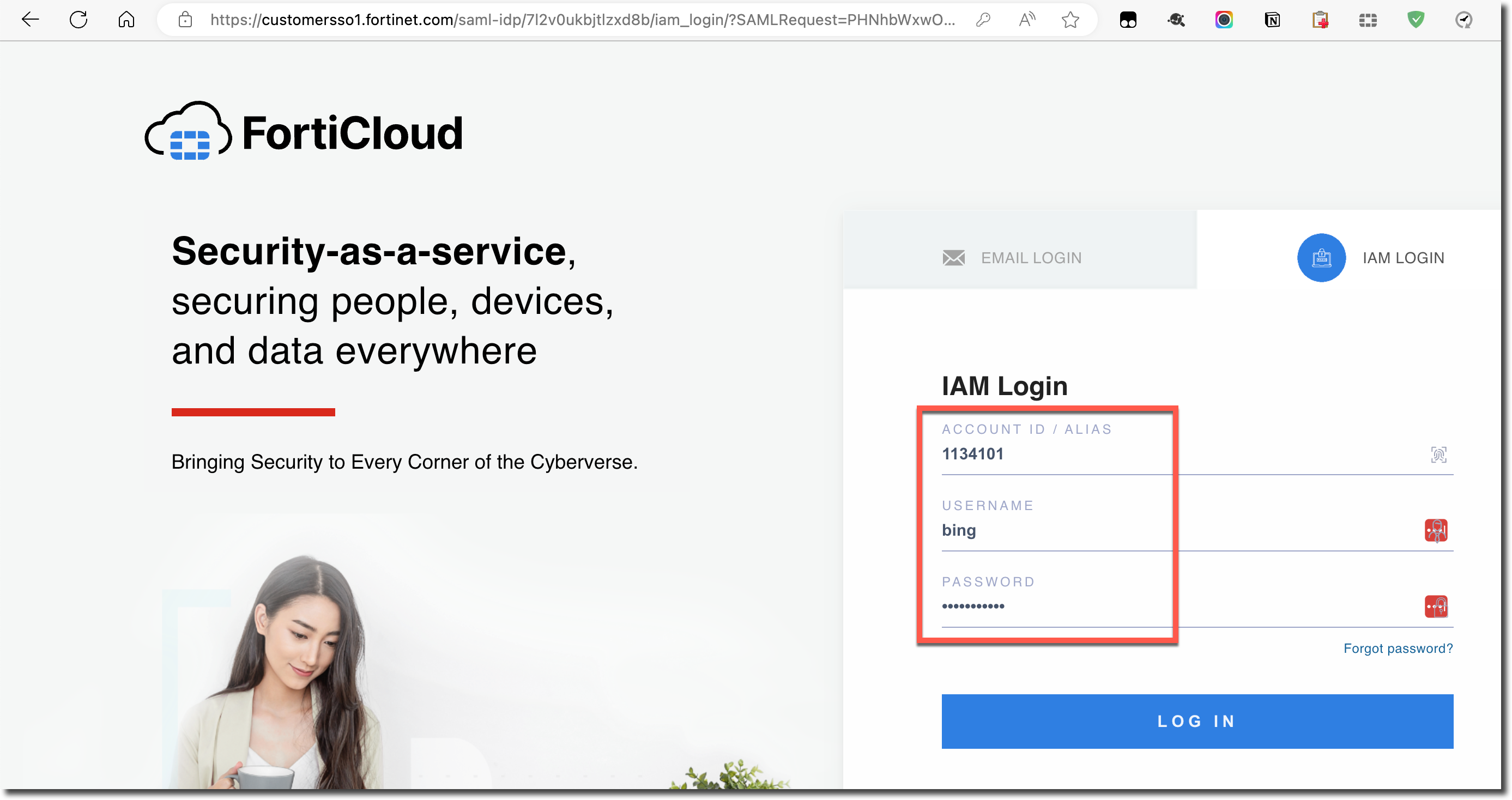
Task: Add page to favorites with star icon
Action: [1070, 21]
